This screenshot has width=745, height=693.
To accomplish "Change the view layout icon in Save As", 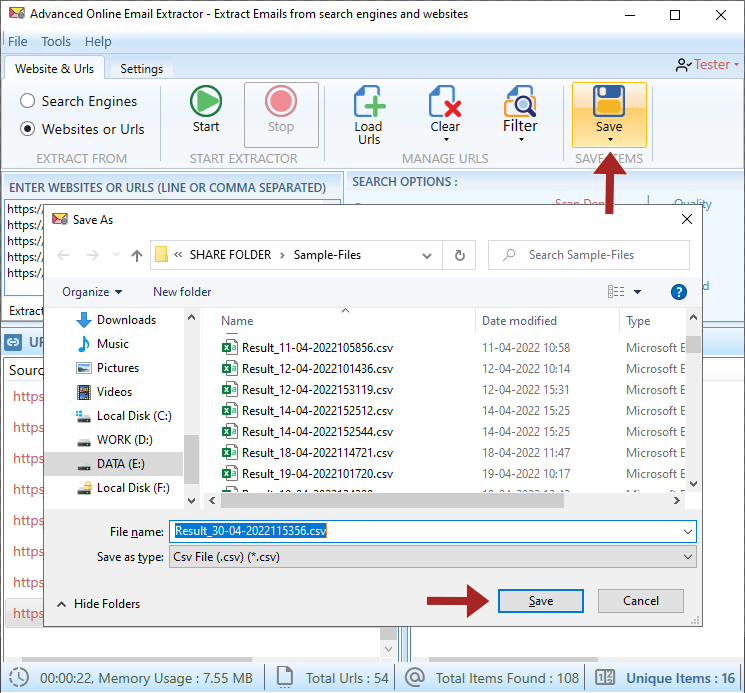I will coord(616,292).
